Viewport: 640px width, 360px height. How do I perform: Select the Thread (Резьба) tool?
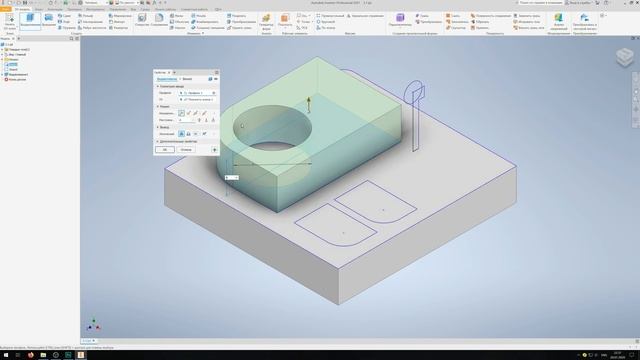[x=198, y=16]
